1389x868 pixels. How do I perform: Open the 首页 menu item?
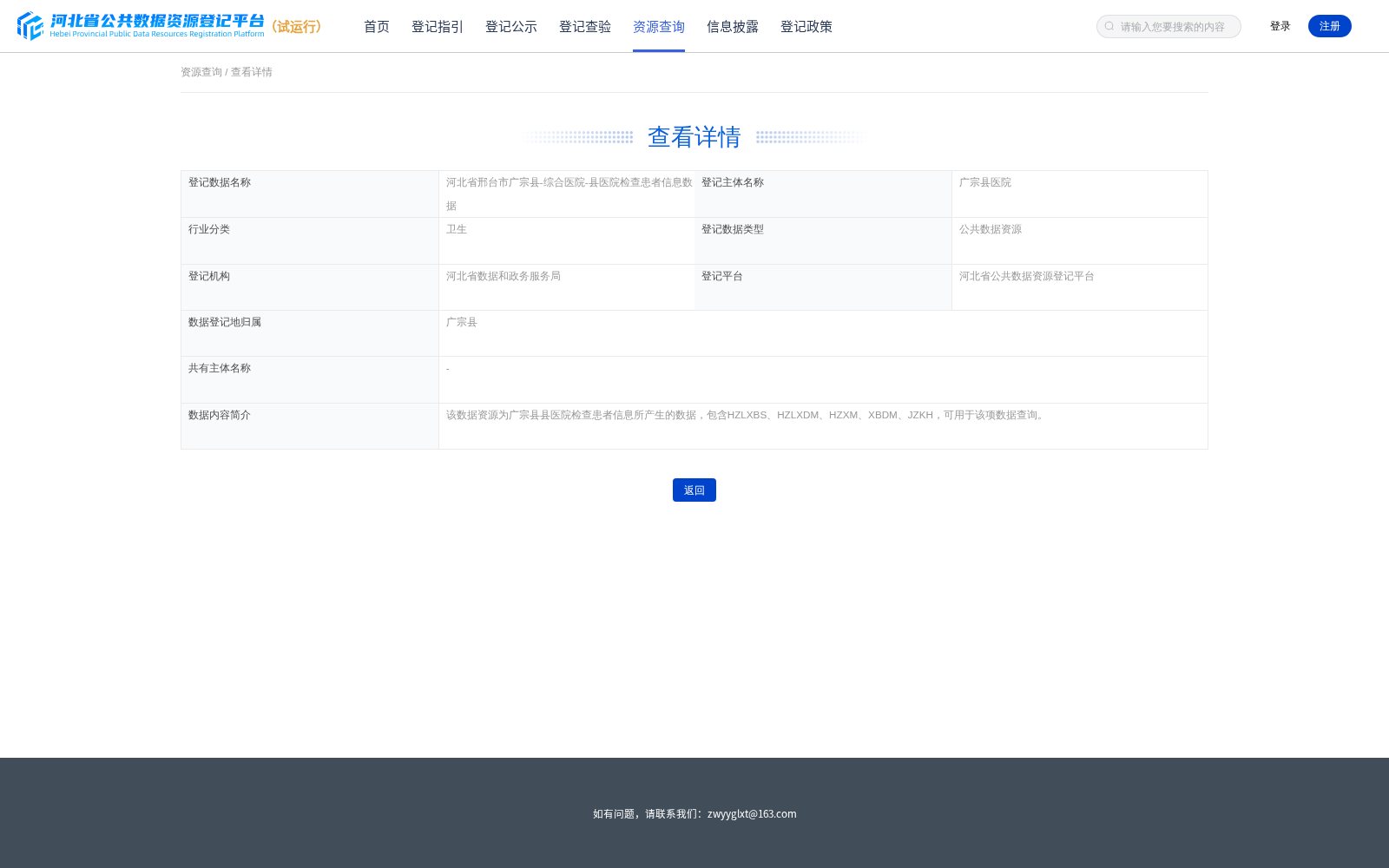point(377,27)
